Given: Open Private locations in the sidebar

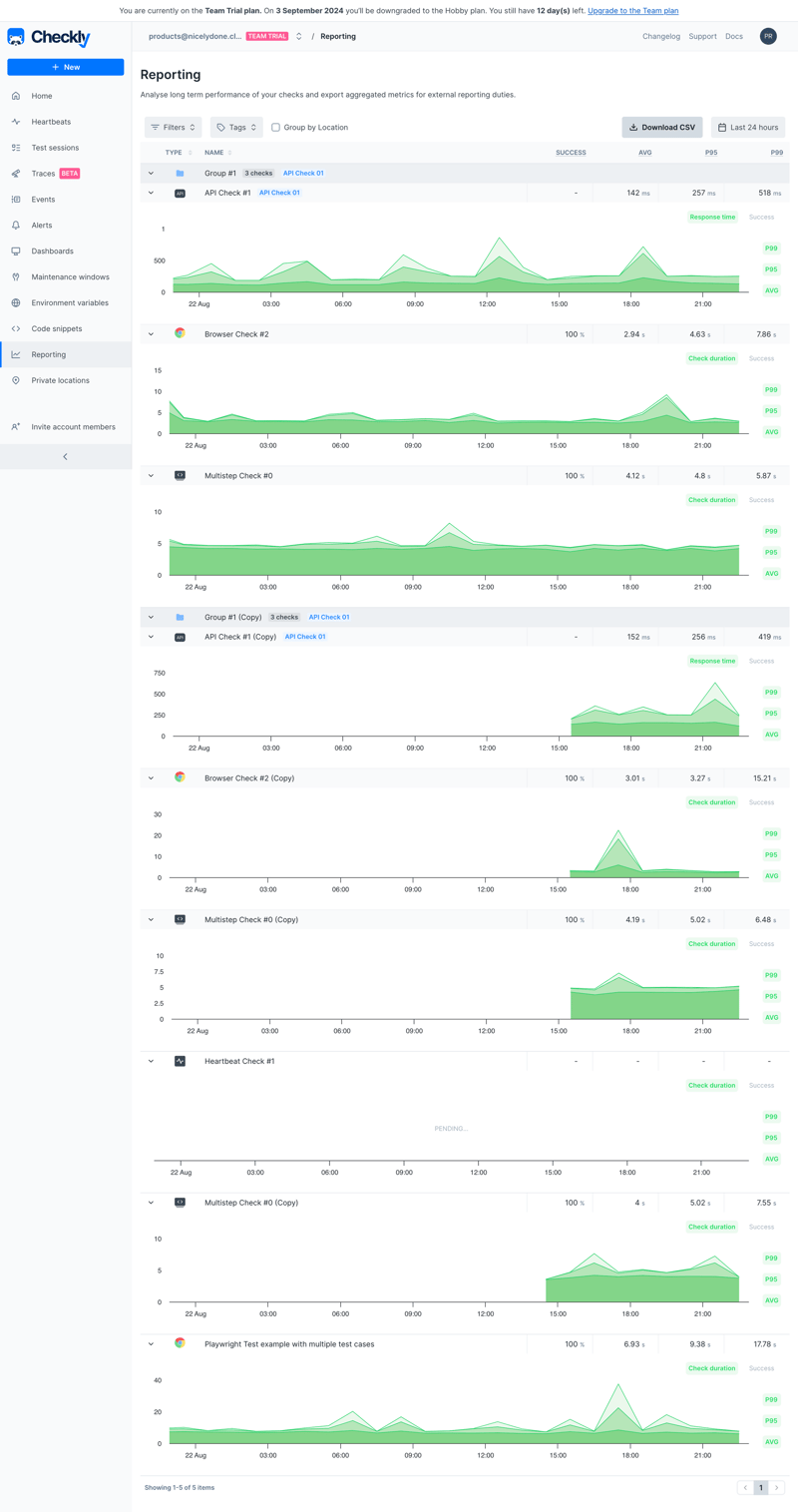Looking at the screenshot, I should pyautogui.click(x=59, y=380).
